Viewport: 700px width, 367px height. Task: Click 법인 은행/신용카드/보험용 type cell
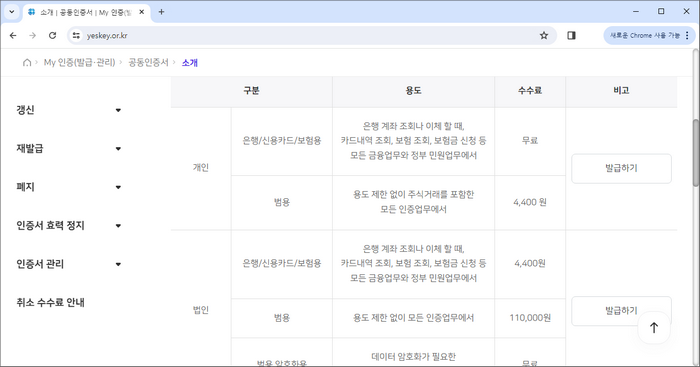tap(282, 263)
